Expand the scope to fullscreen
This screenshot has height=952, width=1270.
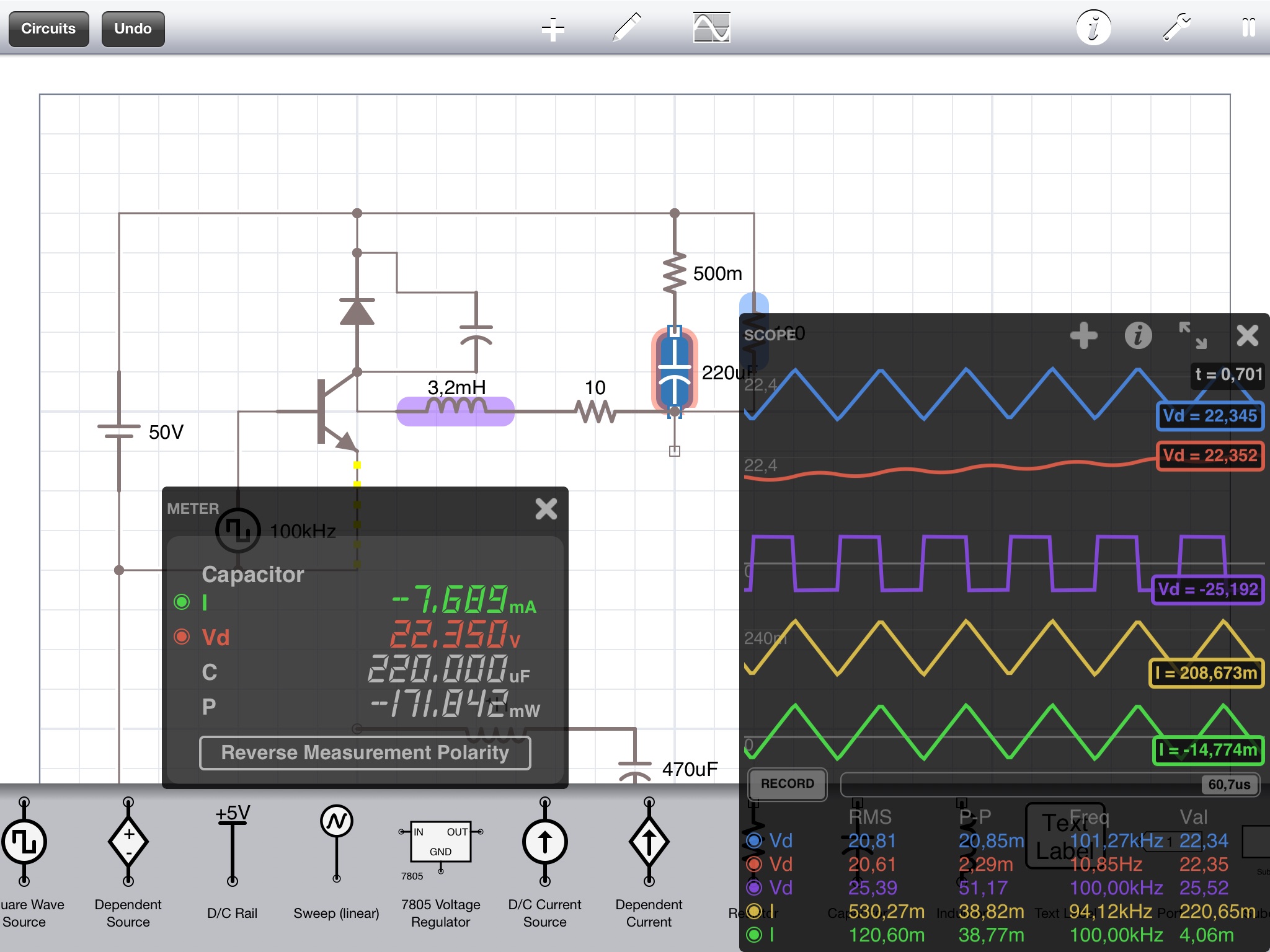pyautogui.click(x=1192, y=335)
